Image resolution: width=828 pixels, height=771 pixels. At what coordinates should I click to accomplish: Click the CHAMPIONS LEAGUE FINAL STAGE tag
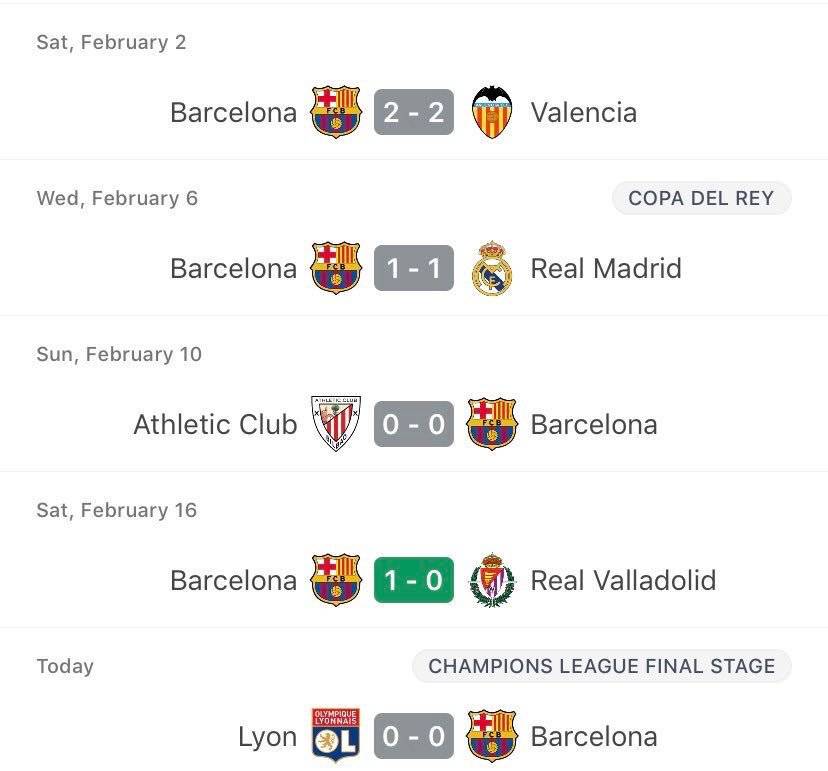pos(601,666)
